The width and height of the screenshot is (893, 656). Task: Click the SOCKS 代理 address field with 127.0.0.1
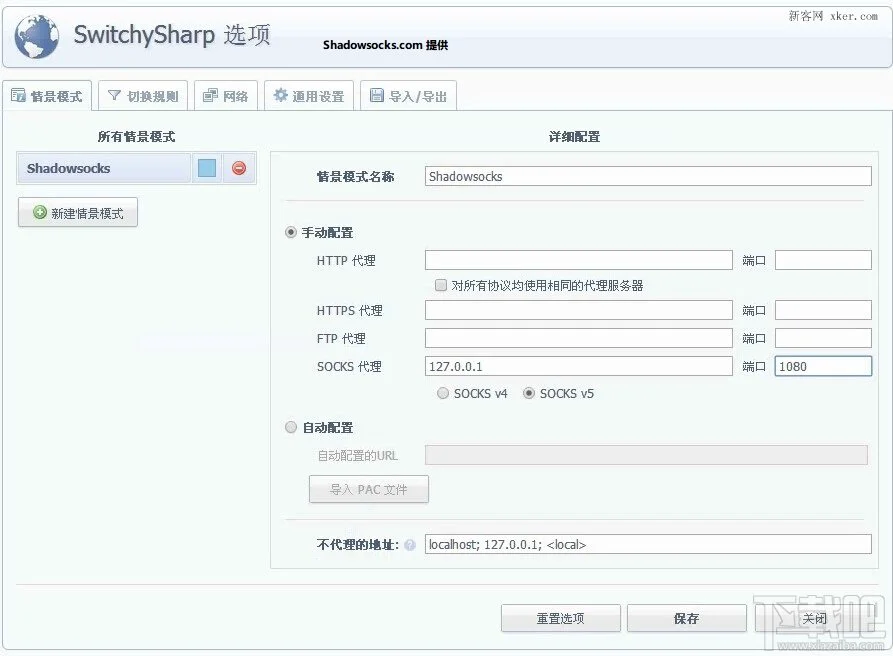point(579,366)
